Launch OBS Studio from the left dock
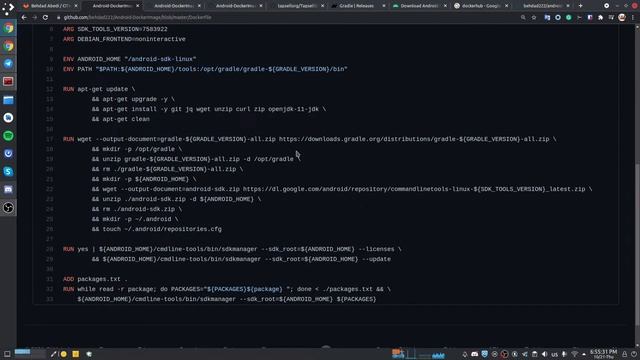This screenshot has width=640, height=360. [x=8, y=208]
